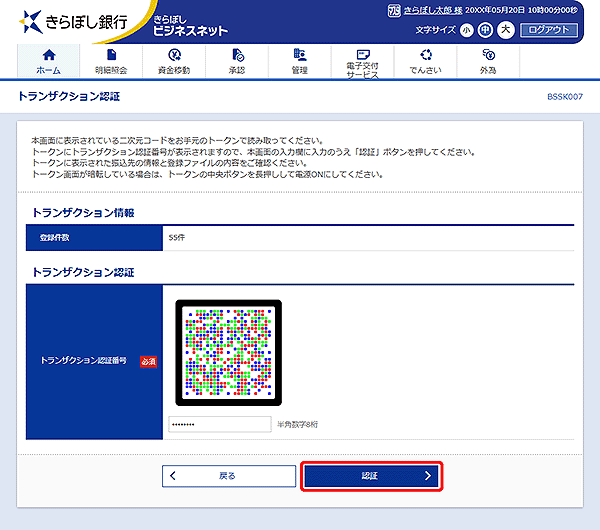Image resolution: width=600 pixels, height=530 pixels.
Task: Open the 電子交付サービス menu
Action: click(362, 61)
